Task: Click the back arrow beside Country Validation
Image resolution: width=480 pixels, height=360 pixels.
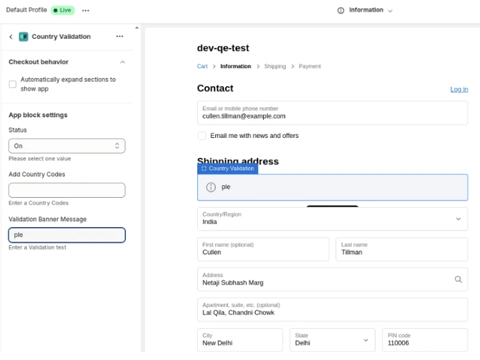Action: pos(11,37)
